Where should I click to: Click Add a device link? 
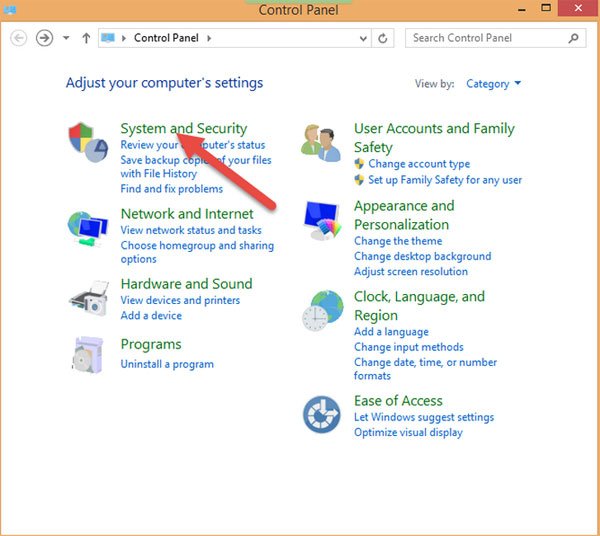click(151, 316)
